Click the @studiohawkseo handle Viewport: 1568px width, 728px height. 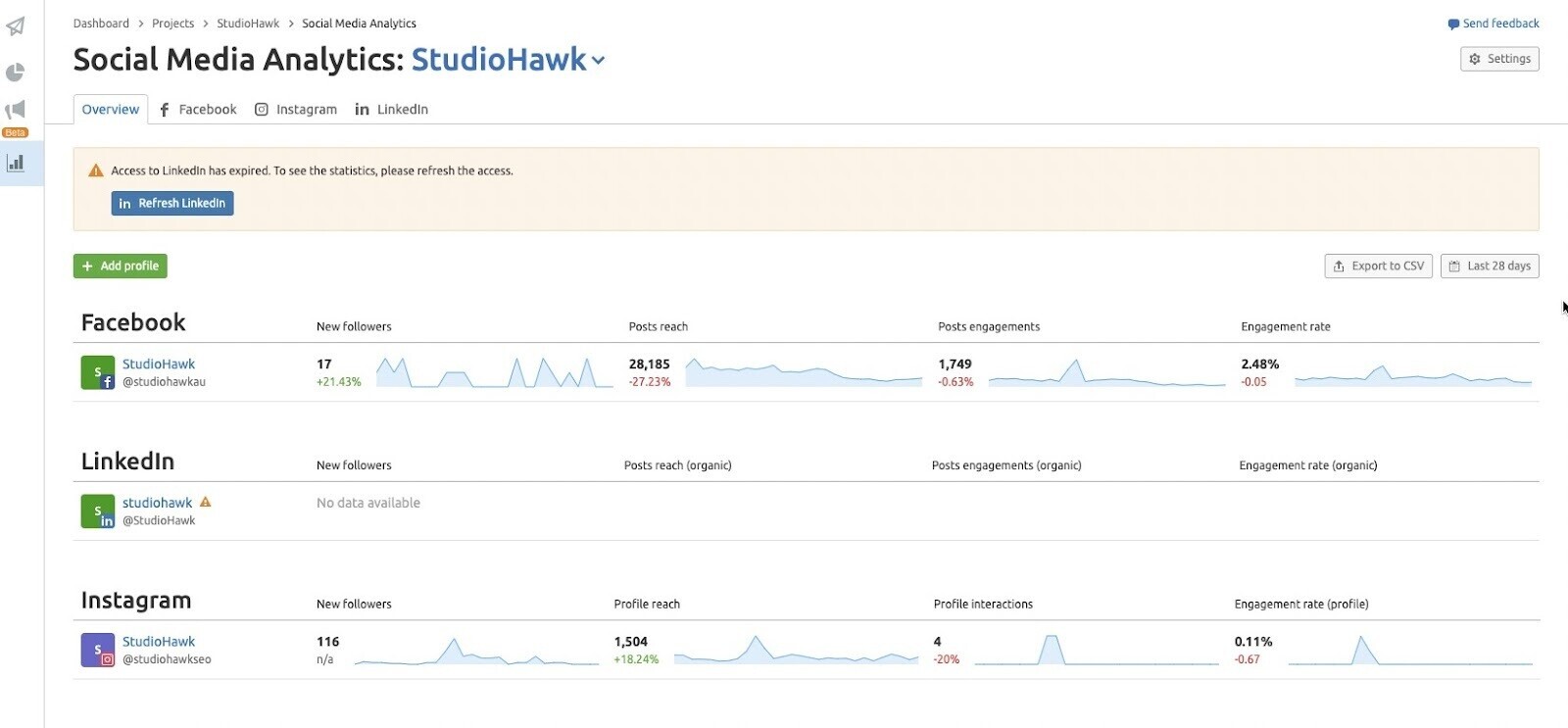click(167, 659)
